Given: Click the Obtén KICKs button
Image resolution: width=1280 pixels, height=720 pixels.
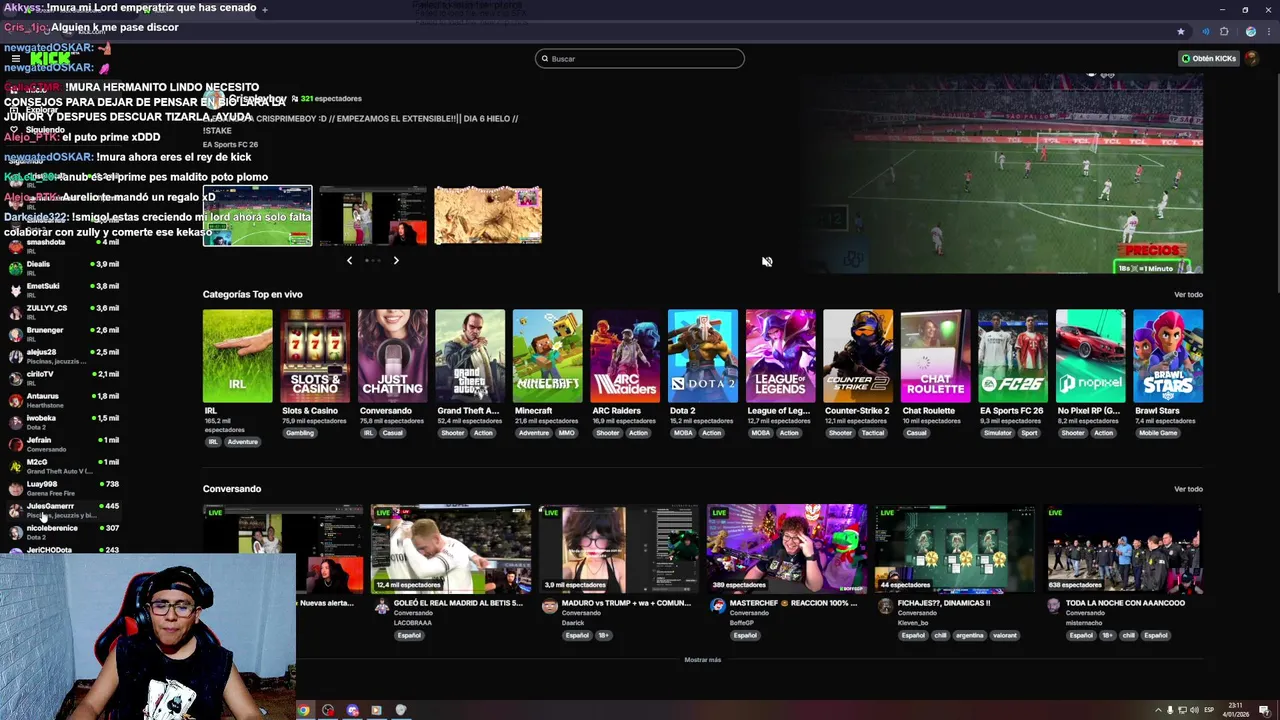Looking at the screenshot, I should click(x=1209, y=58).
